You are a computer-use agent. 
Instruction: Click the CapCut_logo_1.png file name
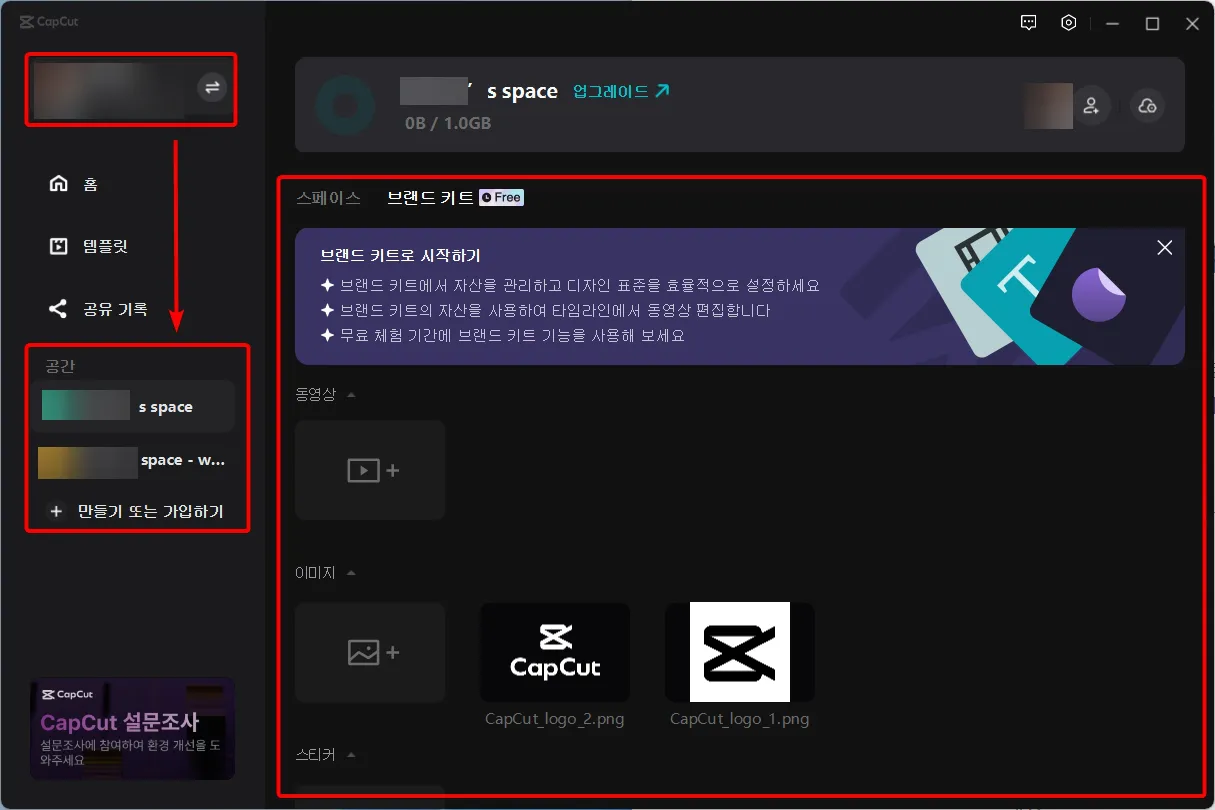pos(740,719)
